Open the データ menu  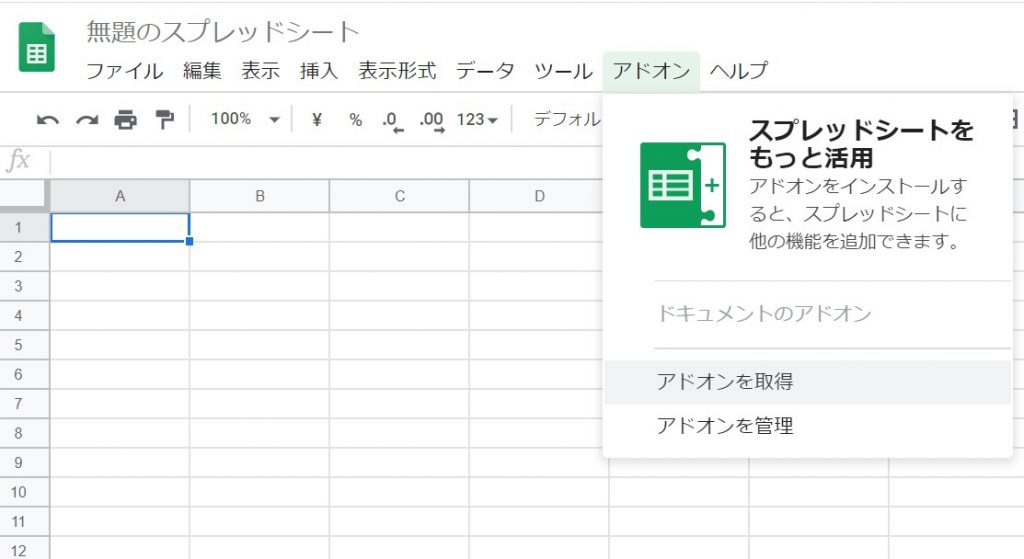tap(485, 71)
